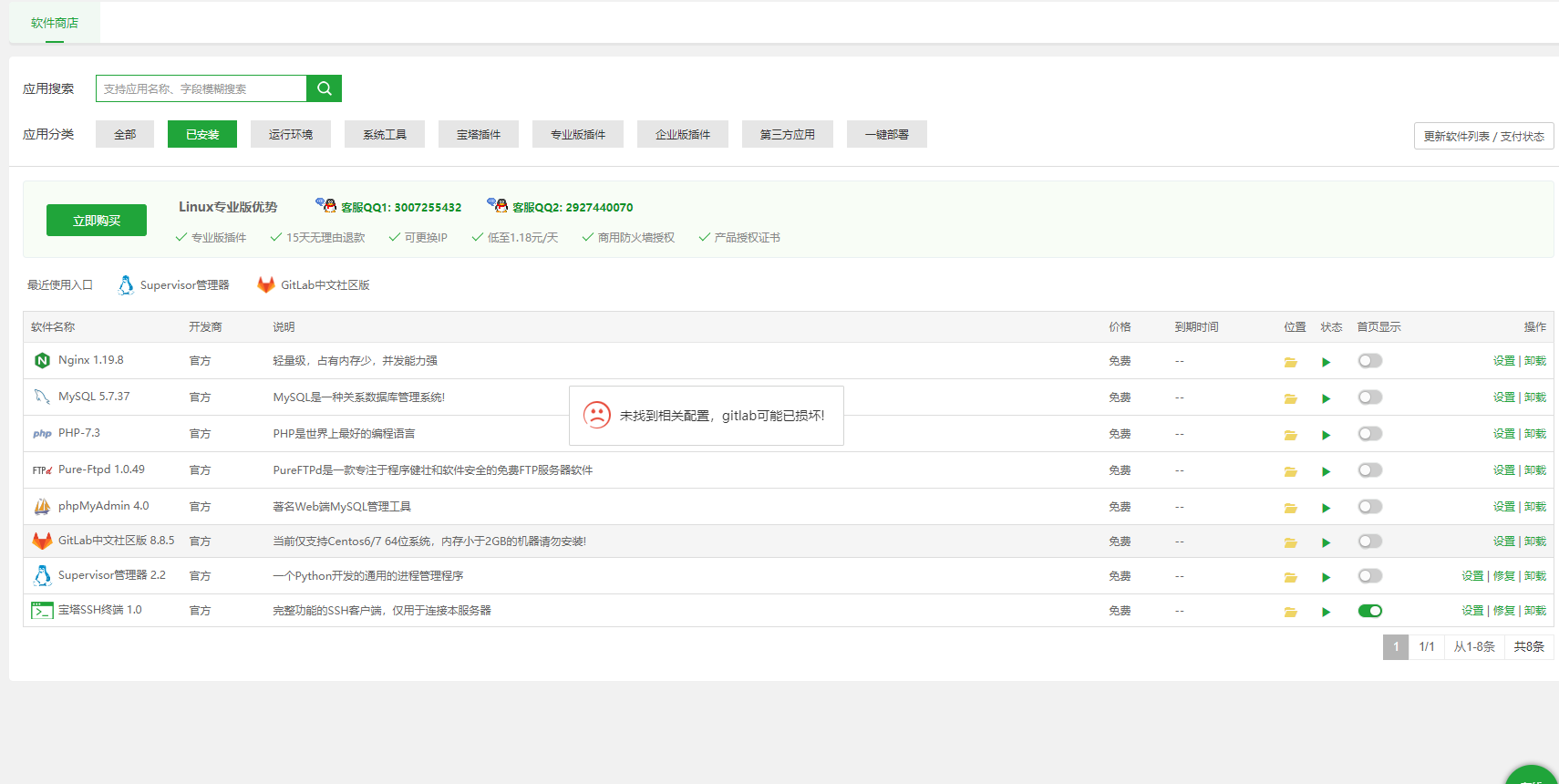This screenshot has width=1559, height=784.
Task: Click 卸载 for phpMyAdmin 4.0
Action: (1535, 507)
